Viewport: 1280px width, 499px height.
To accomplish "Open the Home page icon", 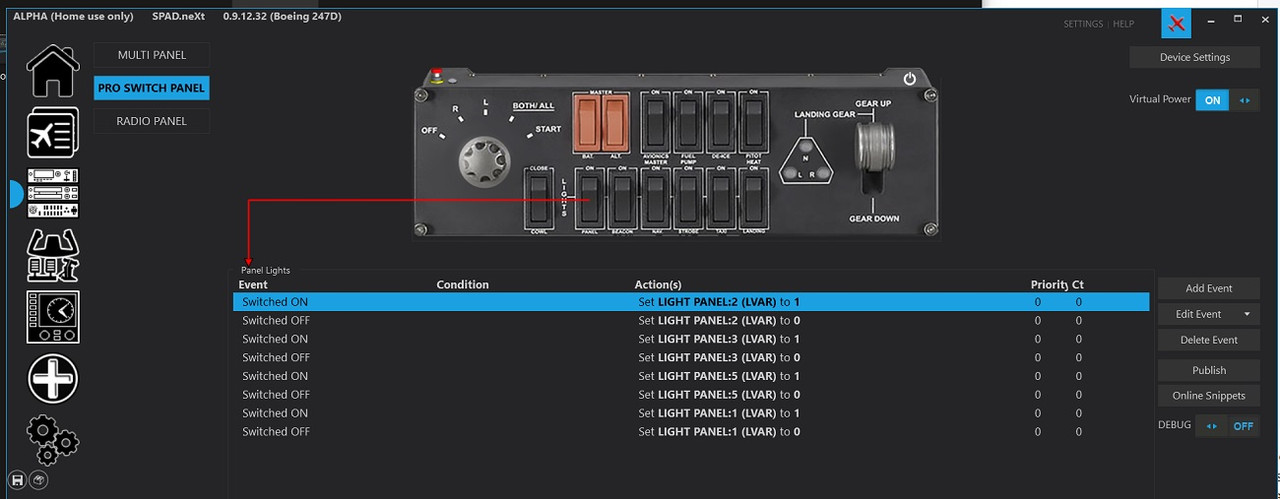I will [52, 71].
